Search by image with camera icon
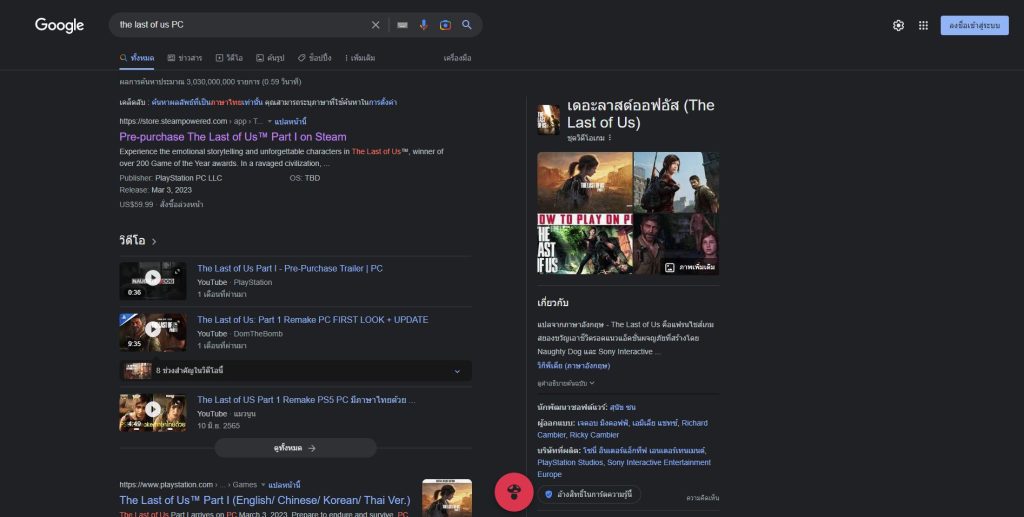The image size is (1024, 517). click(x=445, y=25)
